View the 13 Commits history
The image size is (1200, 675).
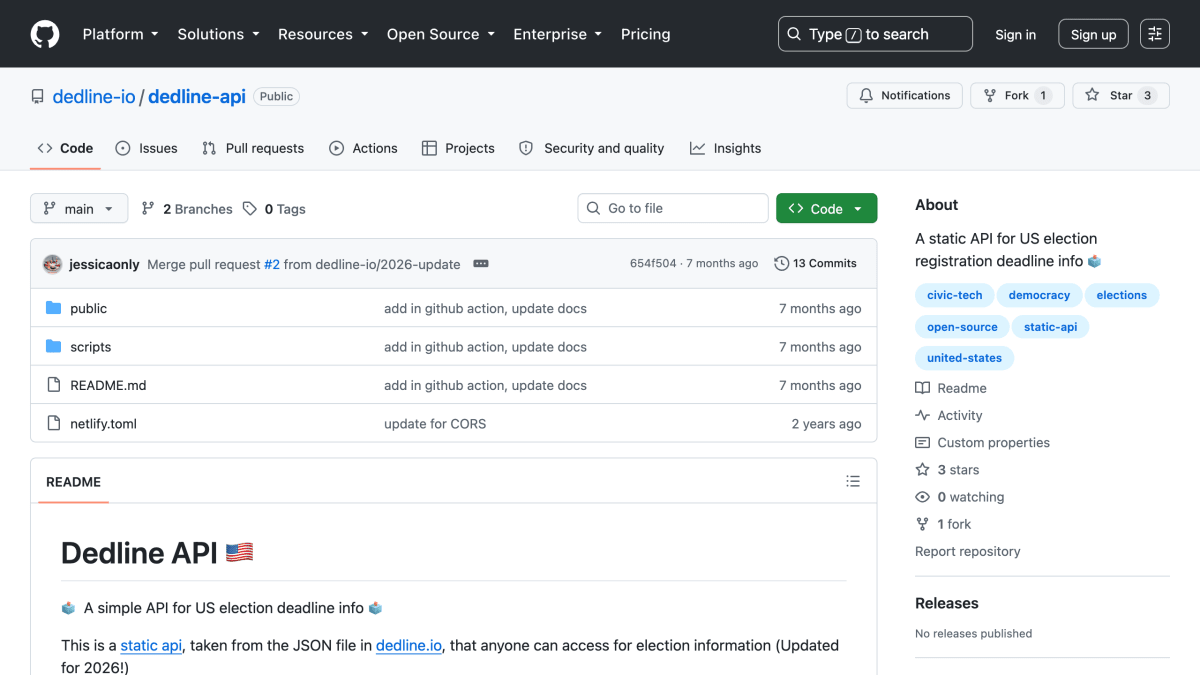(815, 264)
